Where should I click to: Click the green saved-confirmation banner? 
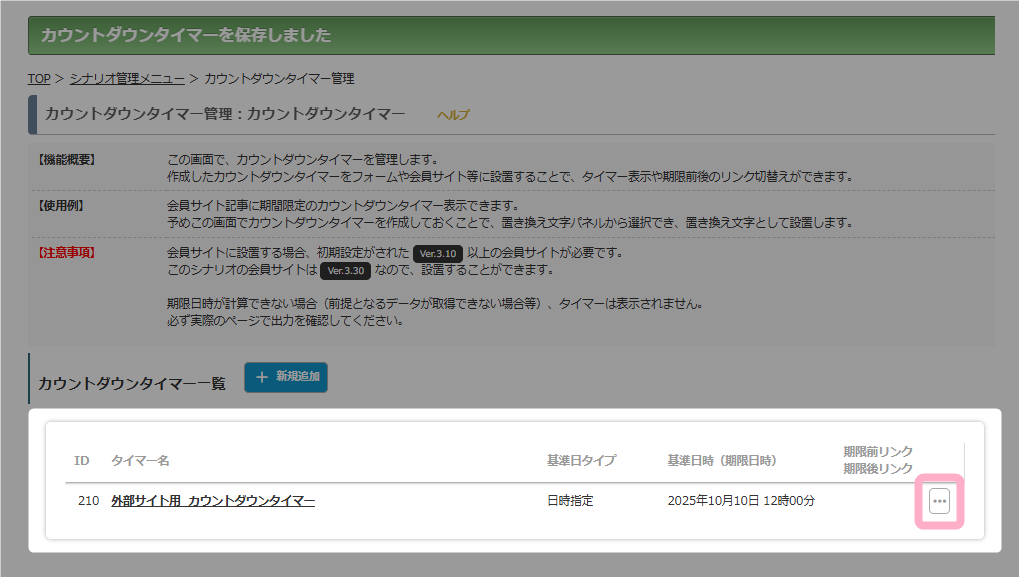(510, 35)
